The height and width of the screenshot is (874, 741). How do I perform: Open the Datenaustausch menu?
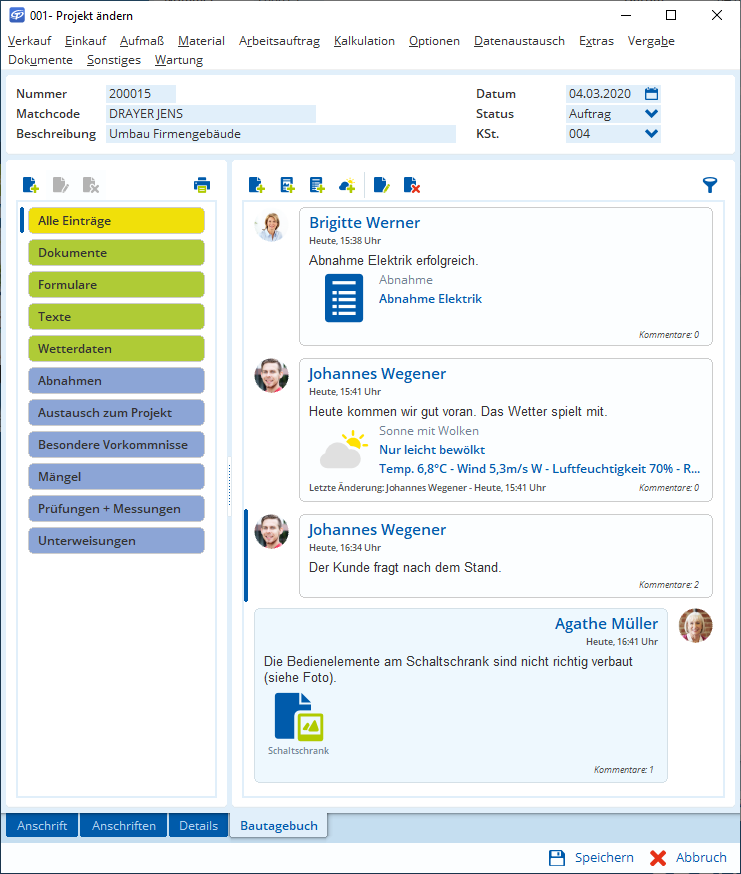(519, 41)
